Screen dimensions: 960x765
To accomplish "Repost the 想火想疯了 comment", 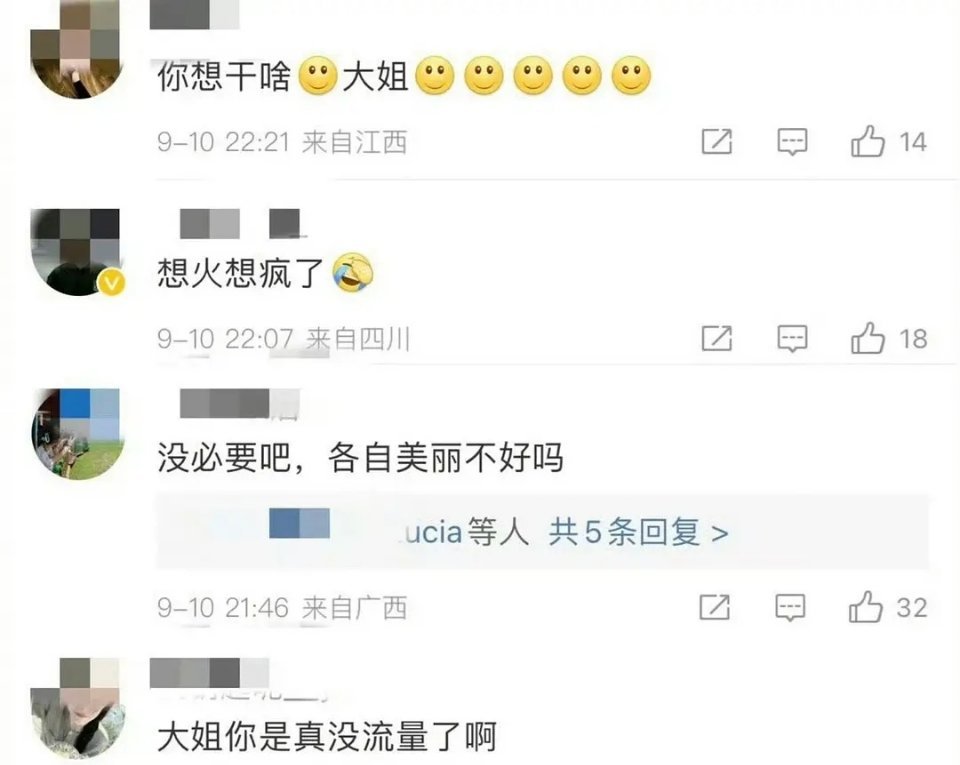I will coord(716,338).
